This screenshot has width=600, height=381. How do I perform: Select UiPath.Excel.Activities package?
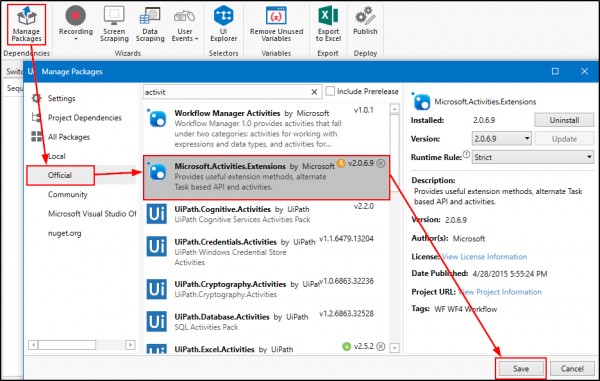[266, 348]
